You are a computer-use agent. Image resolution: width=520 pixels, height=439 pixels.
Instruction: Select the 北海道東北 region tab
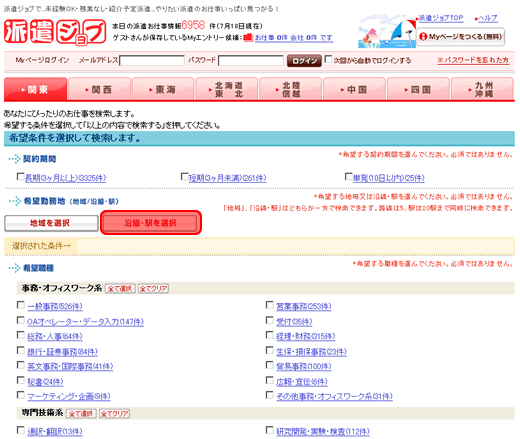pos(227,89)
